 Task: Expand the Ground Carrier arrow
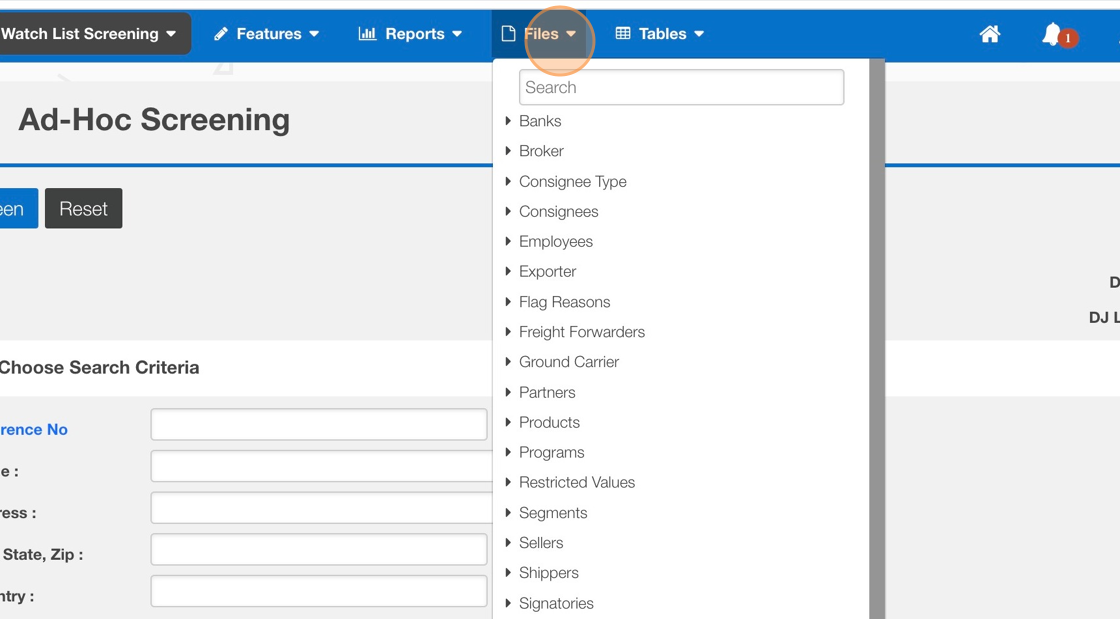(508, 362)
